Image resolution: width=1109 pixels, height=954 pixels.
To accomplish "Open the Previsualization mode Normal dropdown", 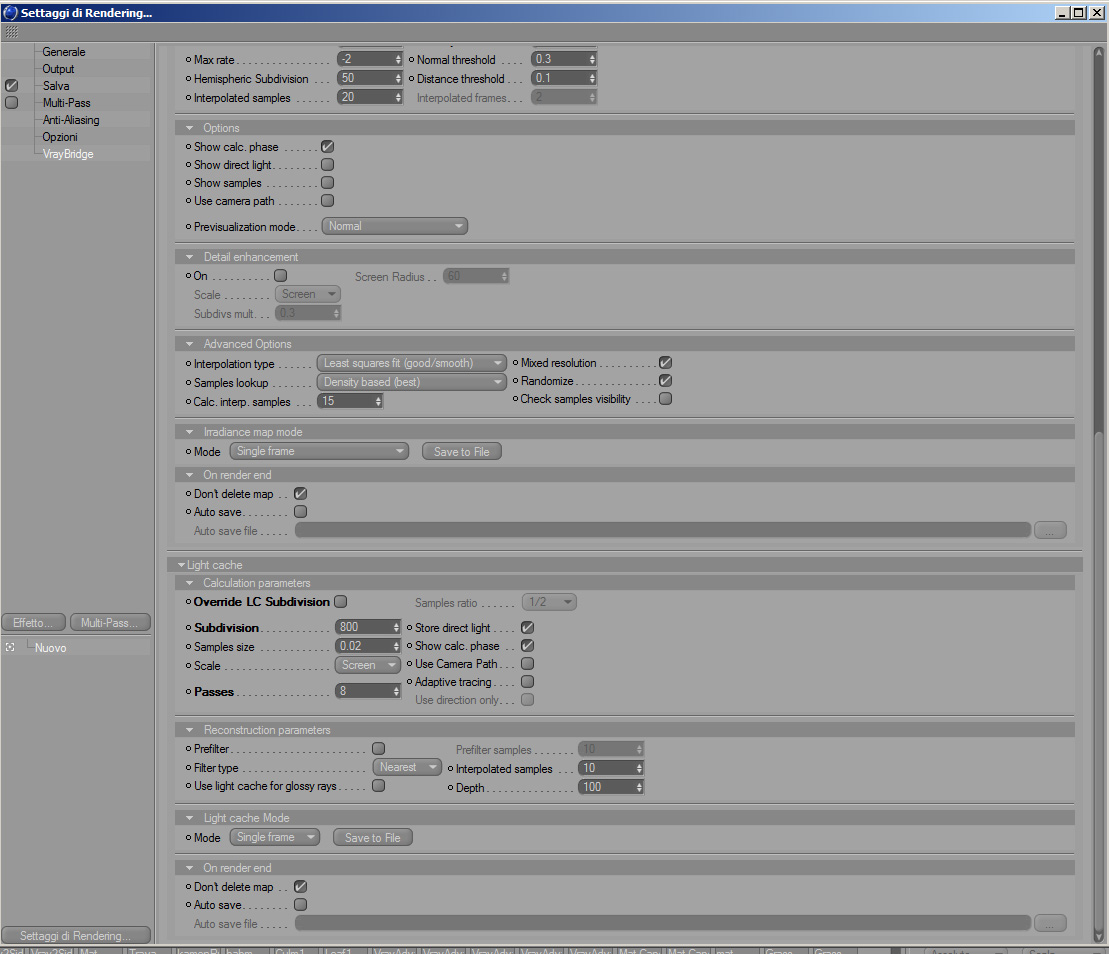I will point(395,226).
